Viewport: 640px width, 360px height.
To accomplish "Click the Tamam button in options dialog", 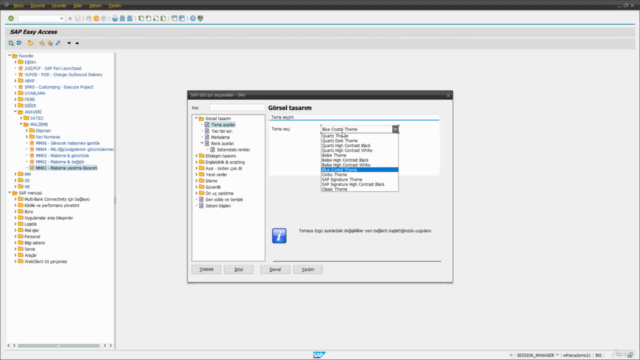I will coord(206,269).
